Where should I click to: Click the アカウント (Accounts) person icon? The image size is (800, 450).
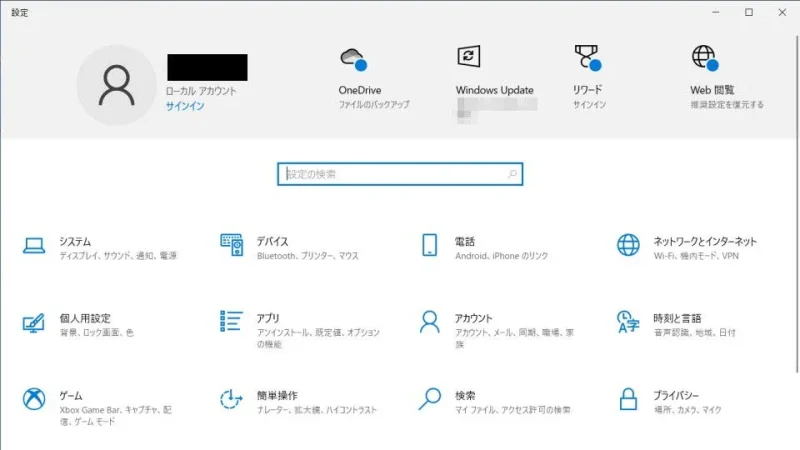[x=430, y=322]
